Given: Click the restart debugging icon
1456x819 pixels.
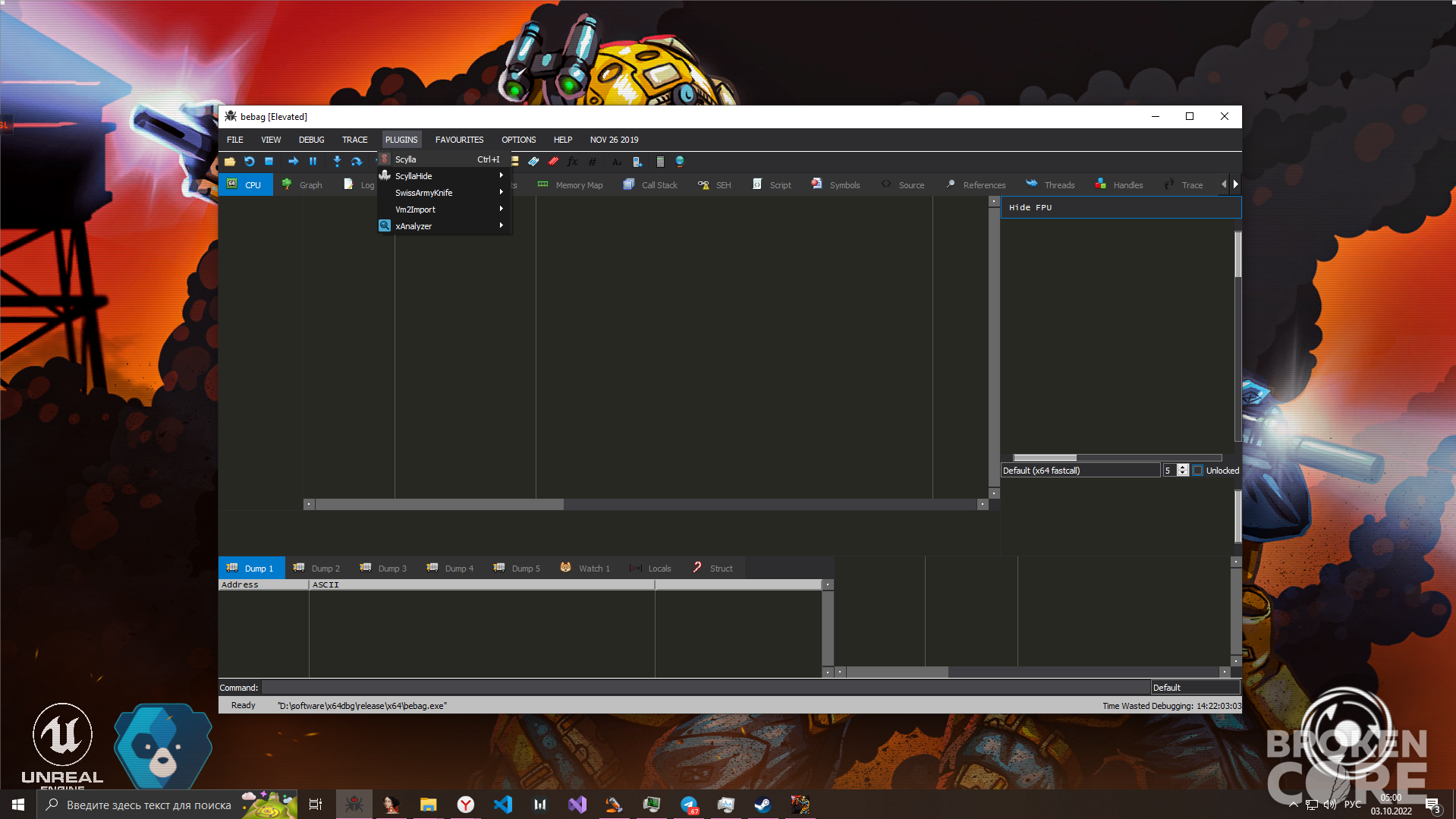Looking at the screenshot, I should (249, 161).
